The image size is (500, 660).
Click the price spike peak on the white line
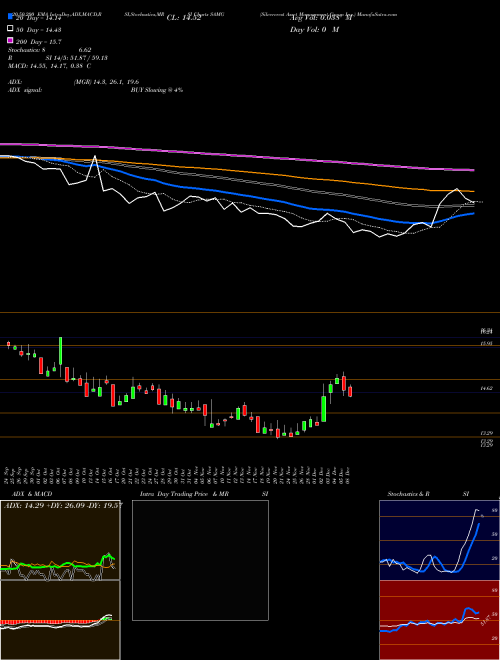coord(95,157)
